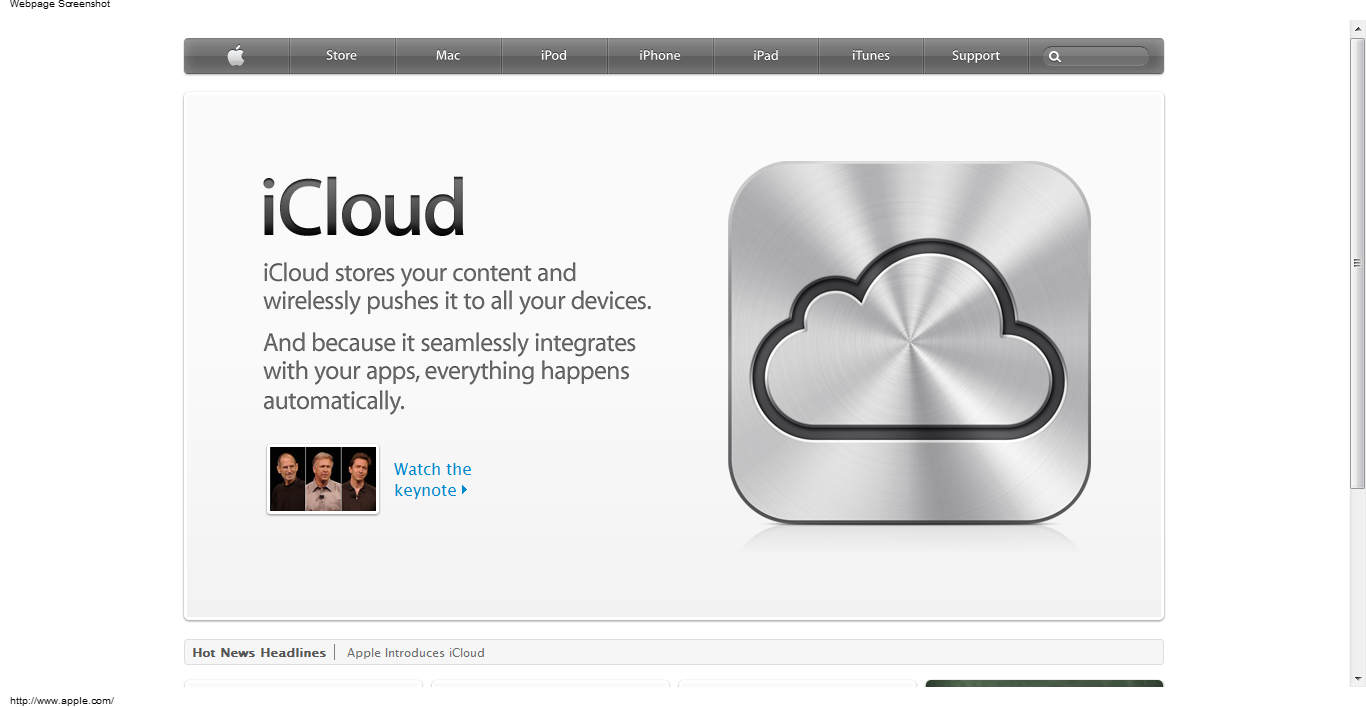The width and height of the screenshot is (1366, 707).
Task: Click the page scrollbar up arrow
Action: [1357, 29]
